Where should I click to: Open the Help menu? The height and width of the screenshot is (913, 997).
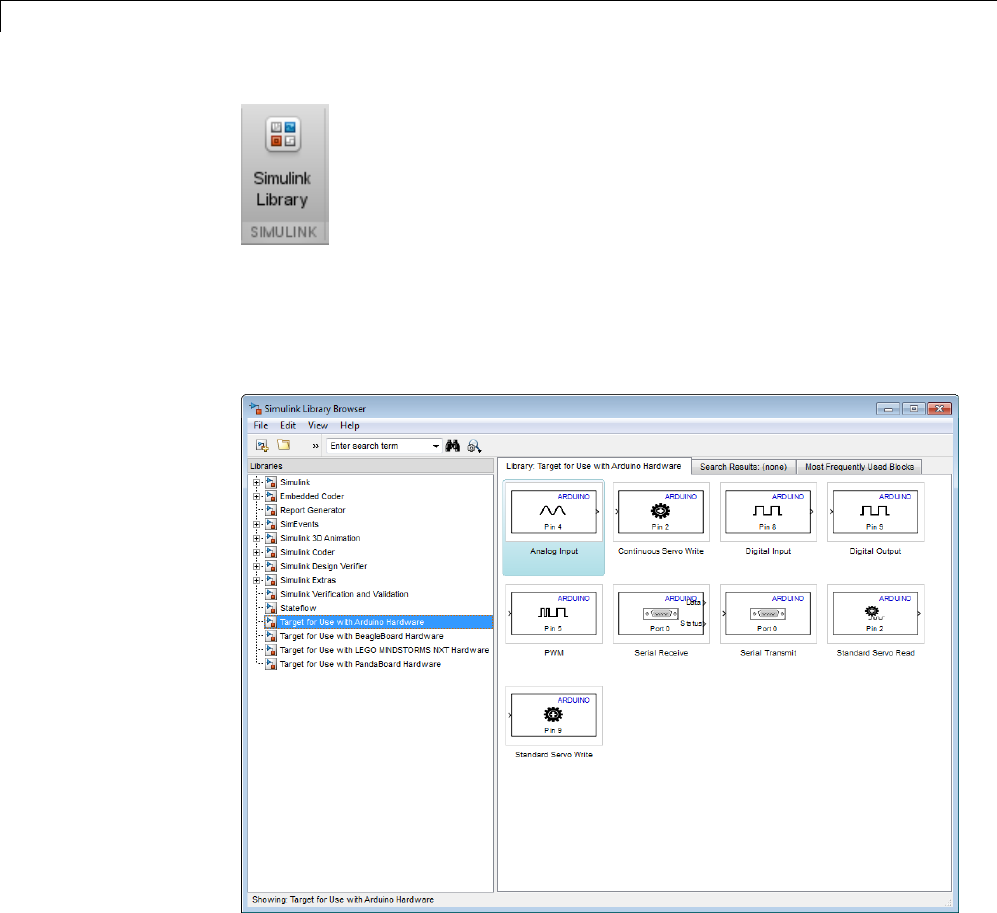click(350, 425)
